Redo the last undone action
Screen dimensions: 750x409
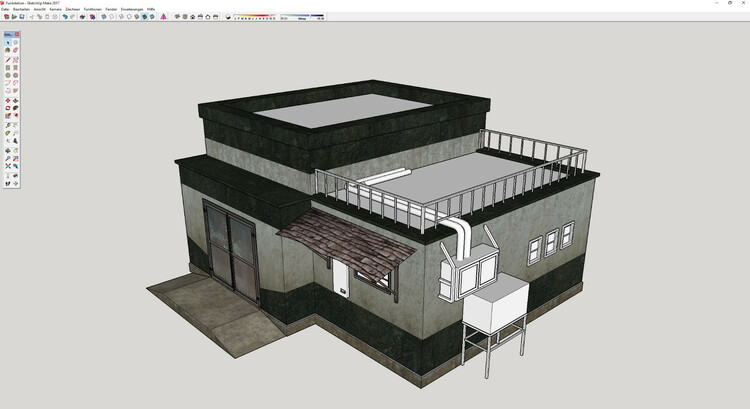tap(73, 17)
